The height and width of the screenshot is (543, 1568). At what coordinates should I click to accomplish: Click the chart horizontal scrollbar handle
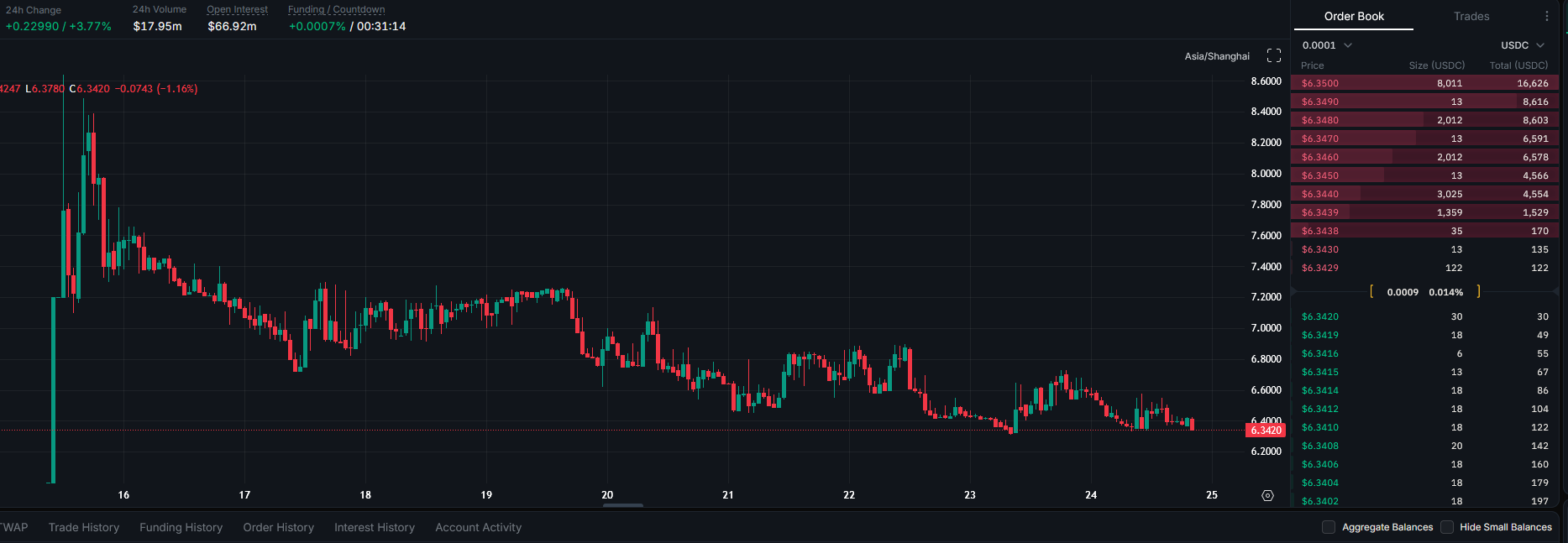(x=623, y=505)
